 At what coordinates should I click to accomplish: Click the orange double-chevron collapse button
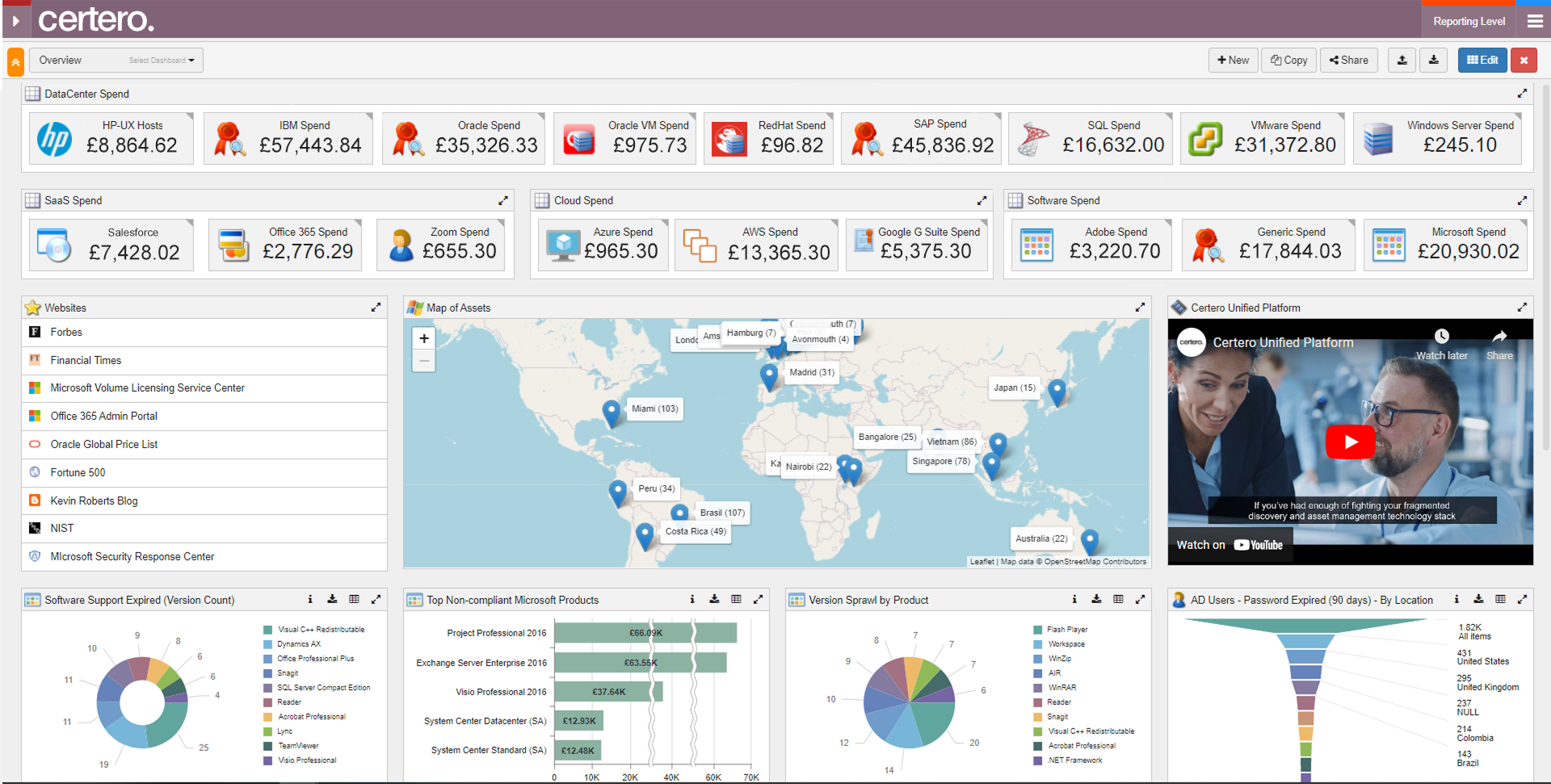point(15,61)
